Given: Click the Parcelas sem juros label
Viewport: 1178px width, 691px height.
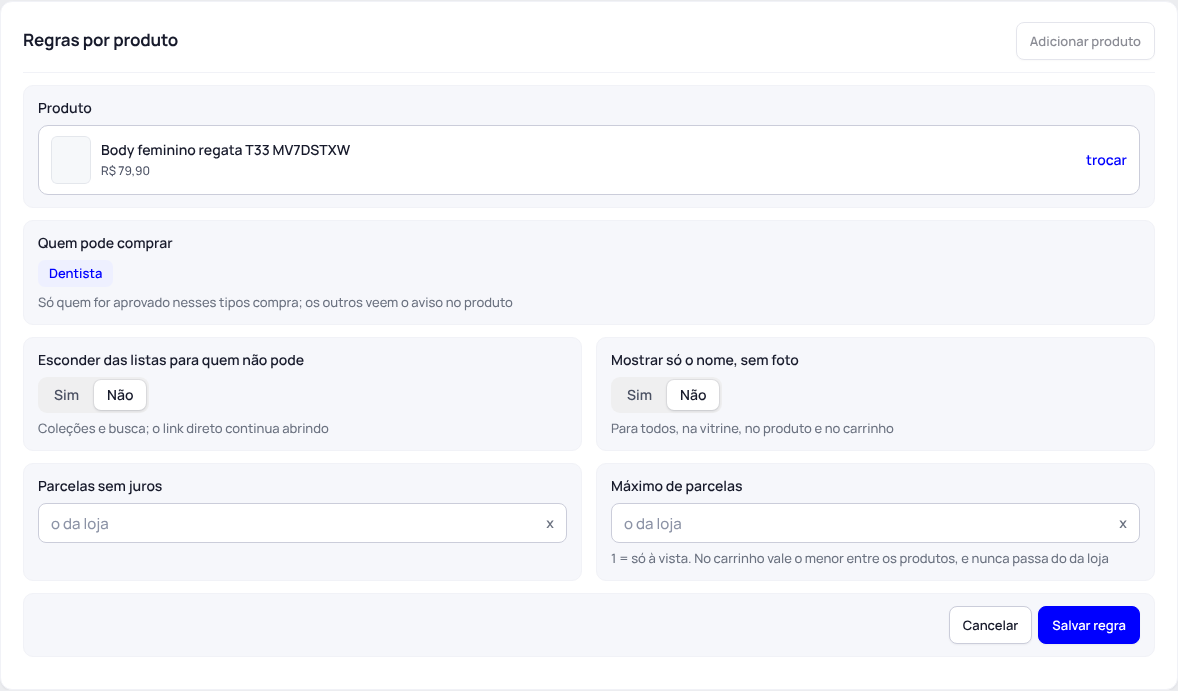Looking at the screenshot, I should click(x=100, y=486).
